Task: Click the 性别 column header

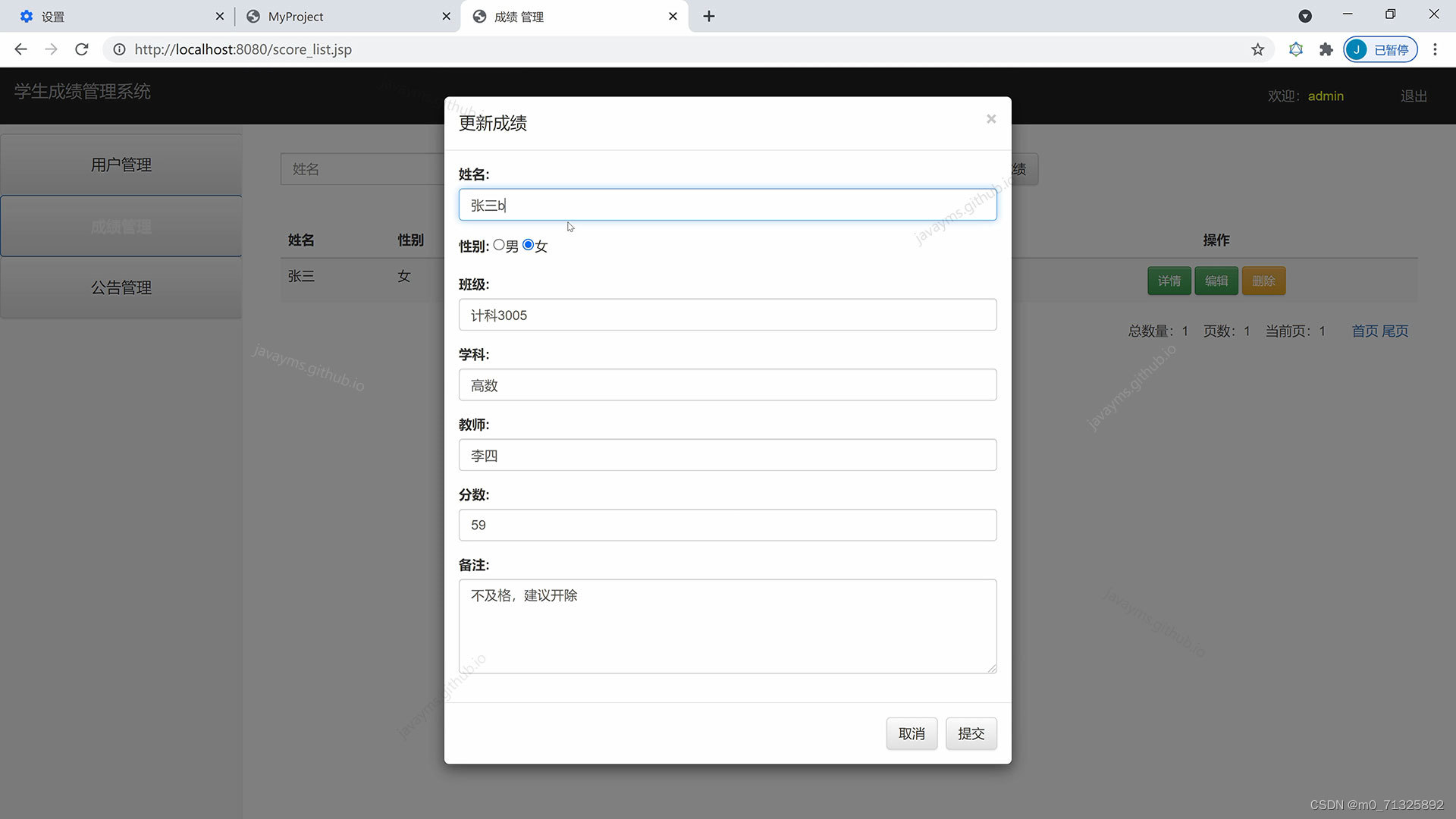Action: tap(410, 240)
